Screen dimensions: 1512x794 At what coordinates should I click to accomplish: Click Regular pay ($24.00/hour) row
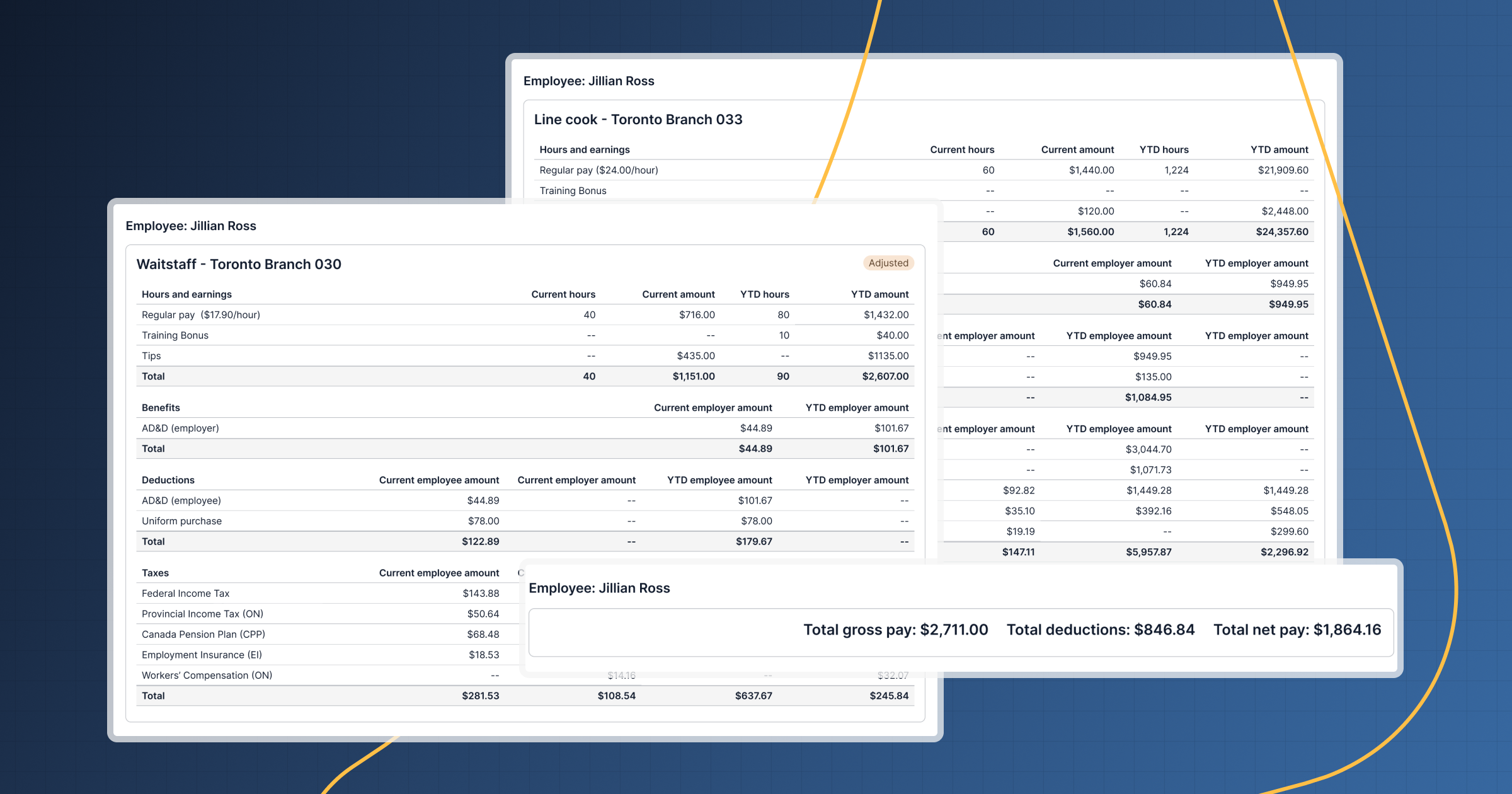(x=598, y=170)
